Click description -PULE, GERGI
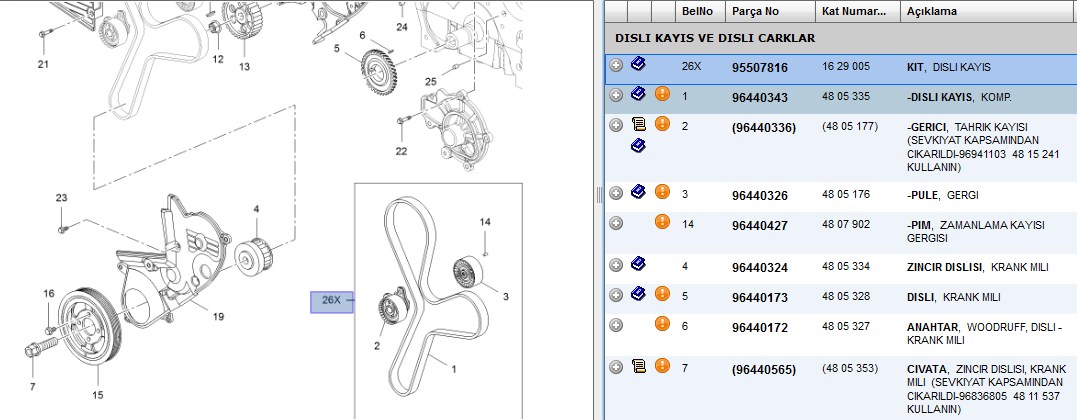The height and width of the screenshot is (420, 1077). coord(942,195)
